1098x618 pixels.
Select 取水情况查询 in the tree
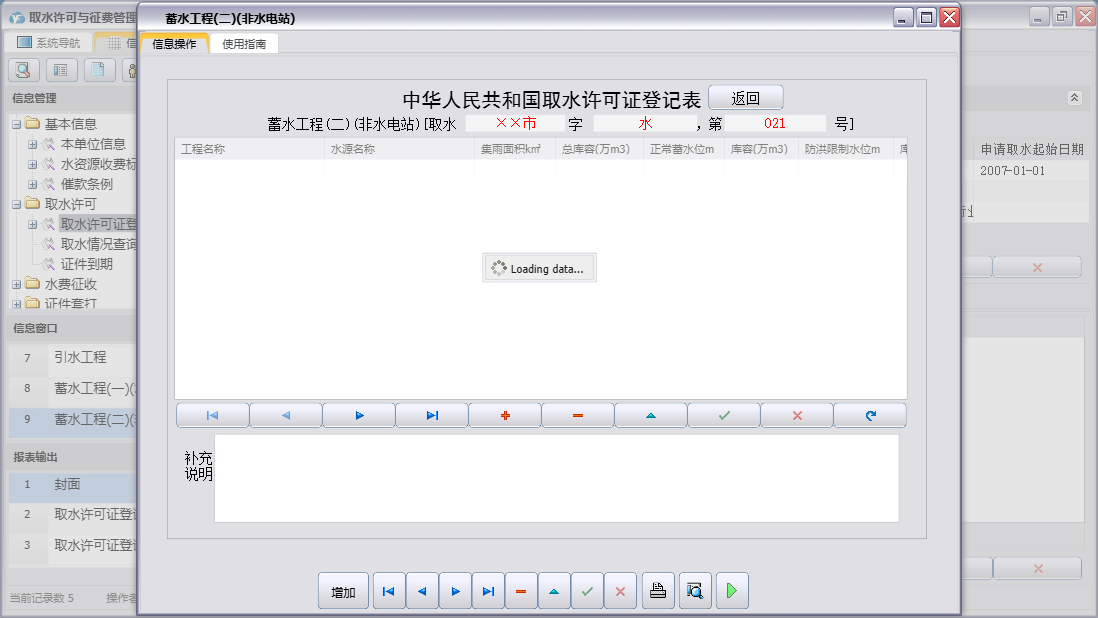[98, 244]
